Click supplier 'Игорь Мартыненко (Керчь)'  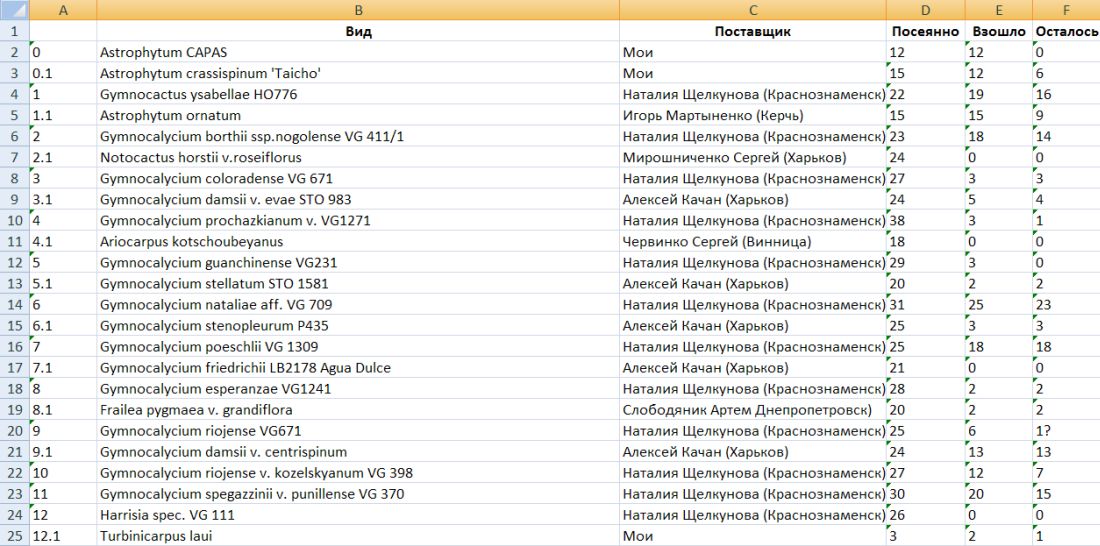tap(753, 115)
